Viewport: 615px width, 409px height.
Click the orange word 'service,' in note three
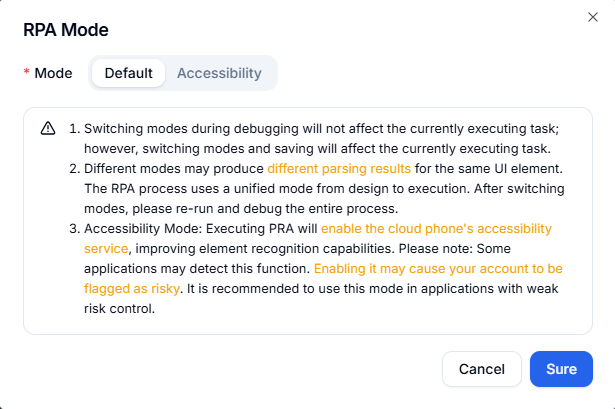106,249
